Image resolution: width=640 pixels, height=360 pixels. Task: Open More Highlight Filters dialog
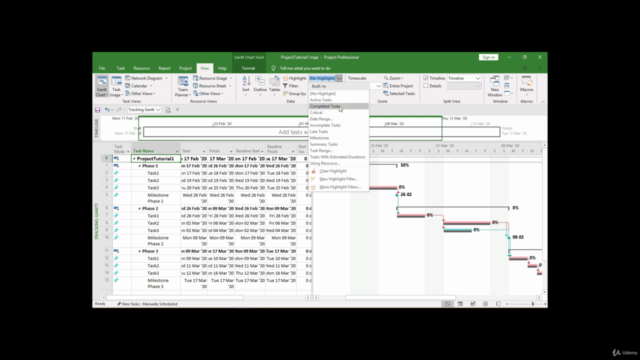(x=340, y=187)
